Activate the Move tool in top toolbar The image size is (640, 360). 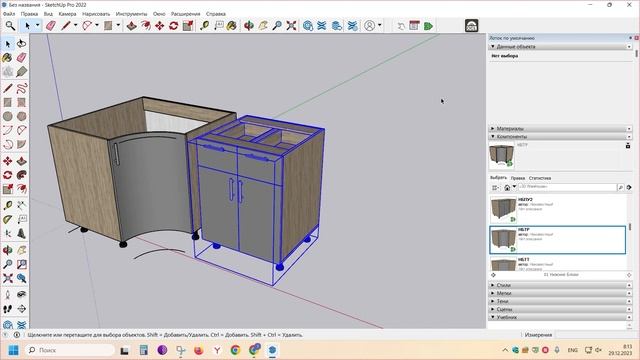coord(160,26)
